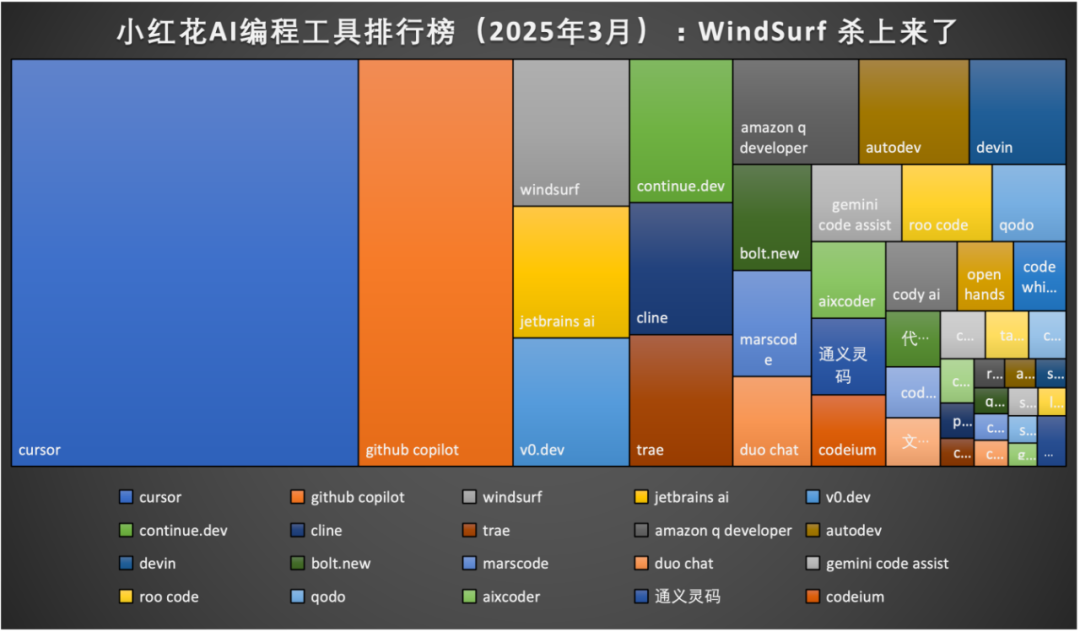Click the codeium legend entry text
This screenshot has height=632, width=1080.
855,597
